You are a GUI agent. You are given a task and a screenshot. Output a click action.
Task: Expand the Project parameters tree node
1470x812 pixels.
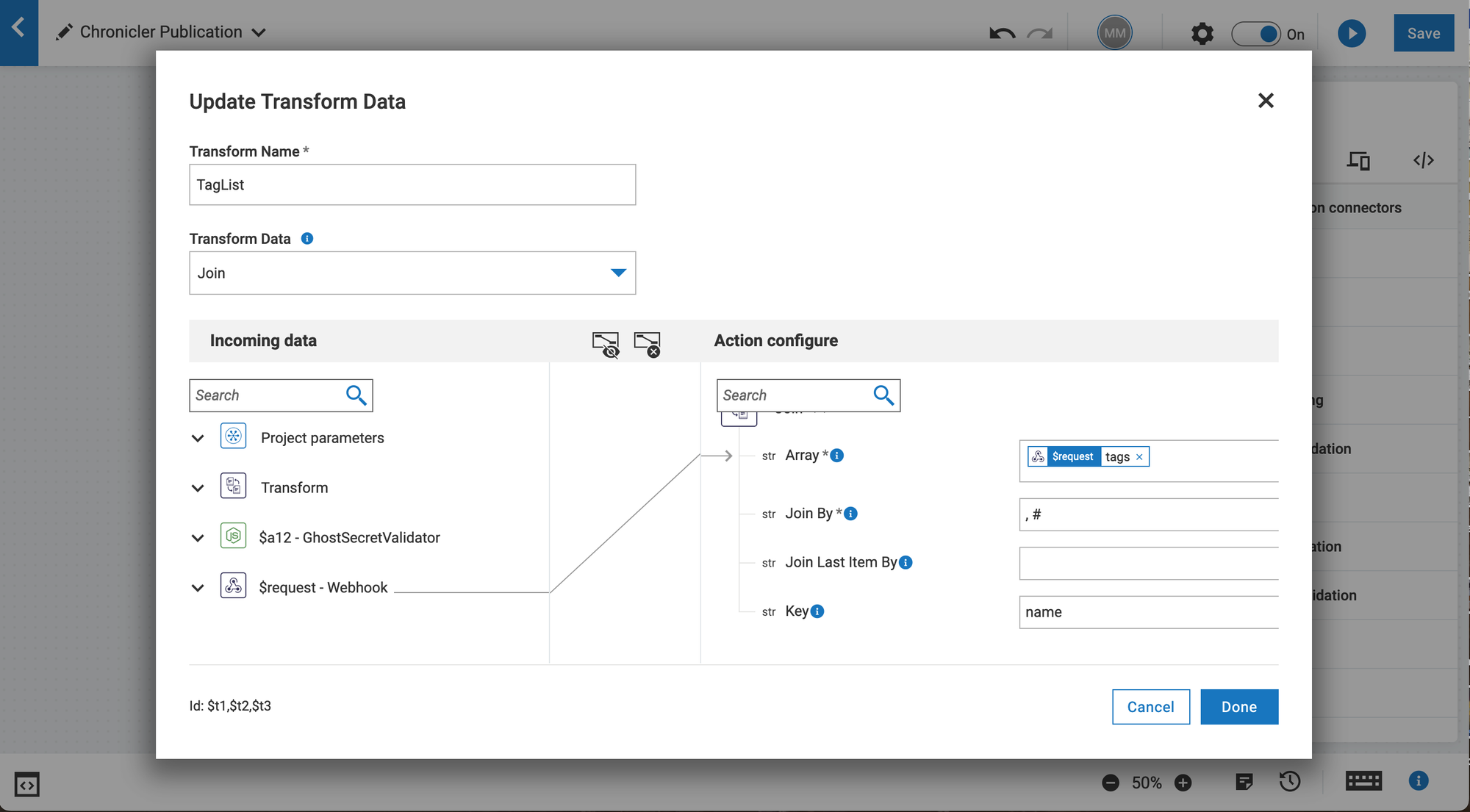click(198, 438)
